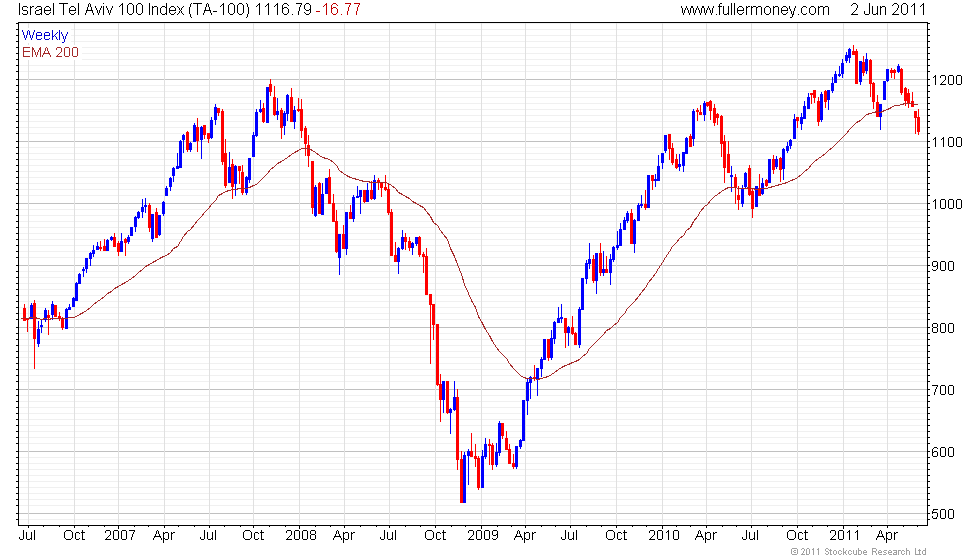
Task: Click the blue 'Weekly' legend label
Action: tap(44, 36)
